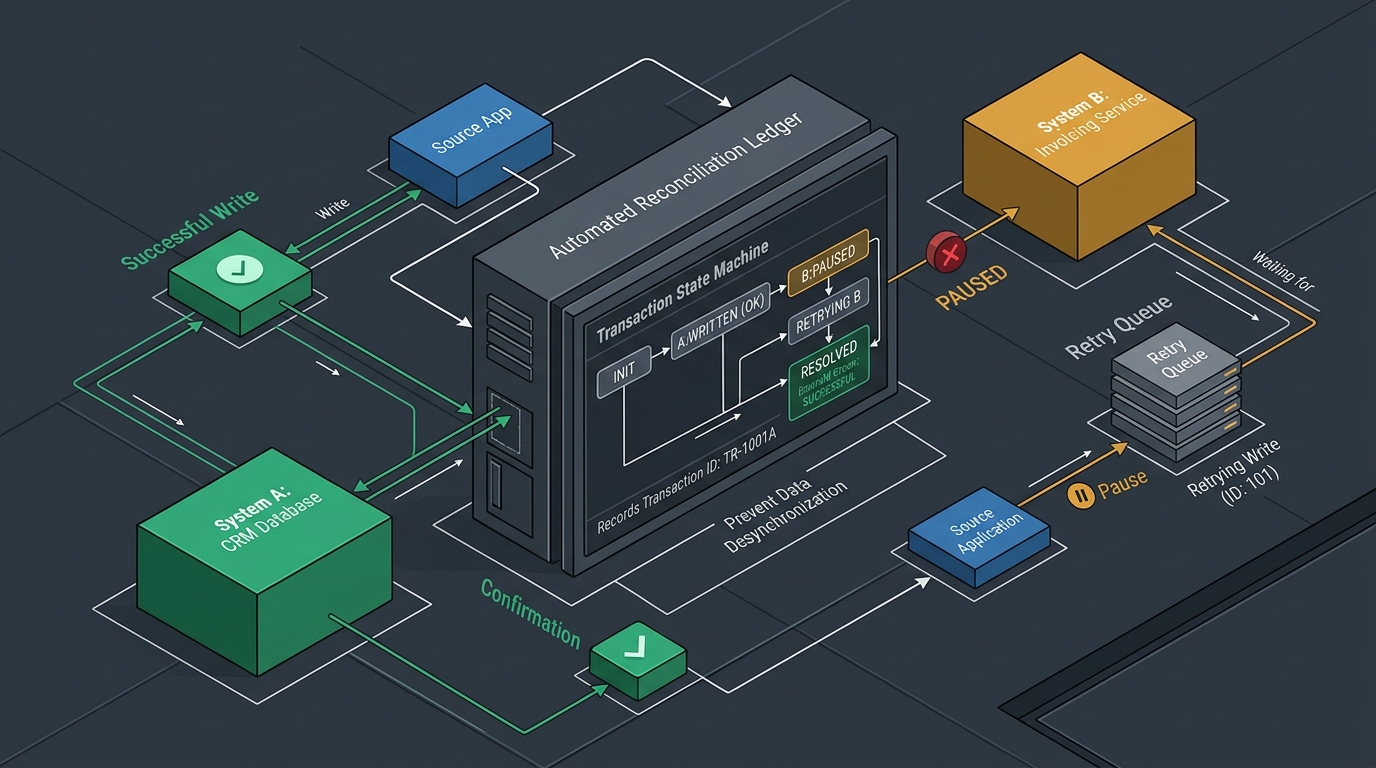Click the INIT state box

(x=624, y=373)
